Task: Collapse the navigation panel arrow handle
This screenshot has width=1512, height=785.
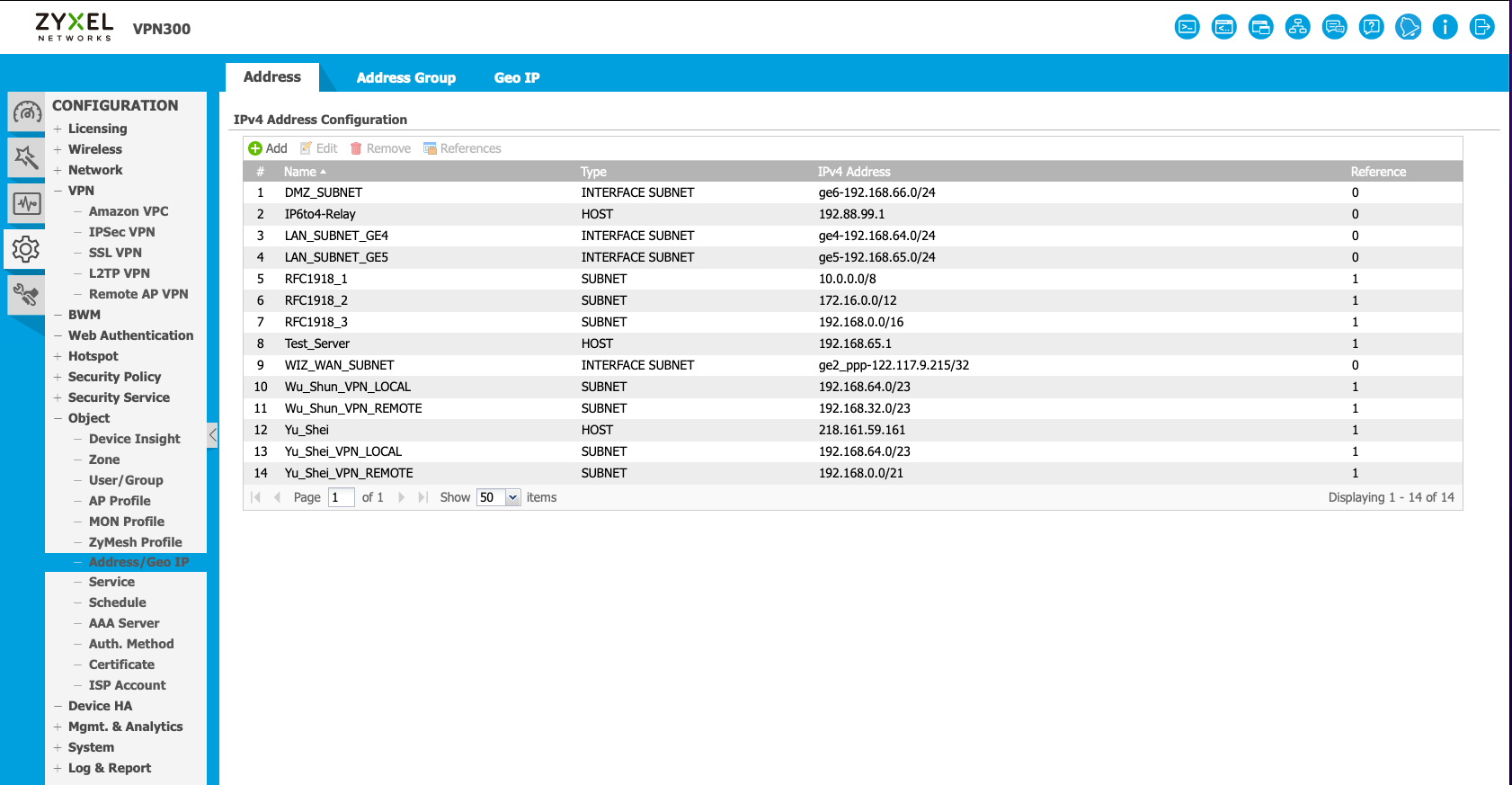Action: (x=212, y=435)
